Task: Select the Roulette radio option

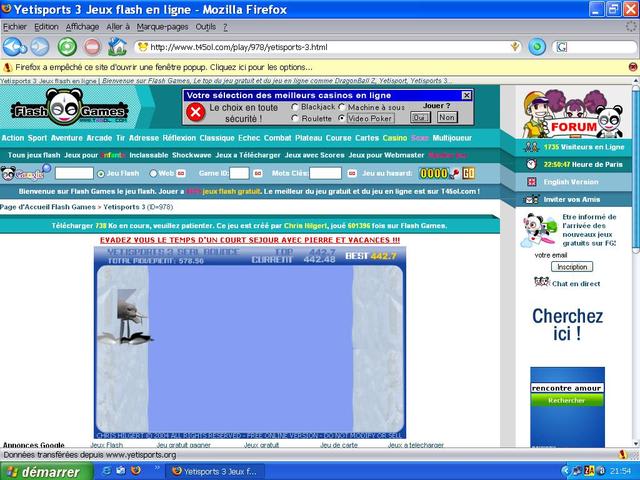Action: click(295, 118)
